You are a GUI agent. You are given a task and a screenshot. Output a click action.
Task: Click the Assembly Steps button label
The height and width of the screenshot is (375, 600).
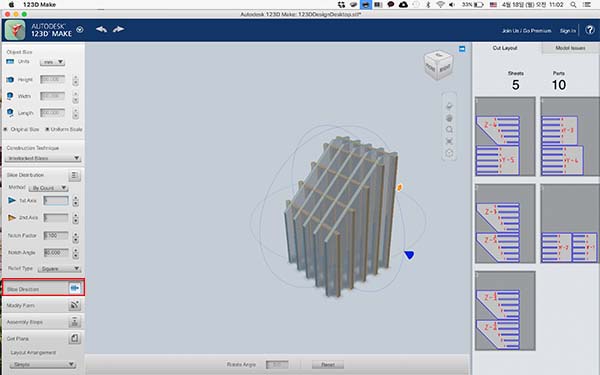coord(24,322)
